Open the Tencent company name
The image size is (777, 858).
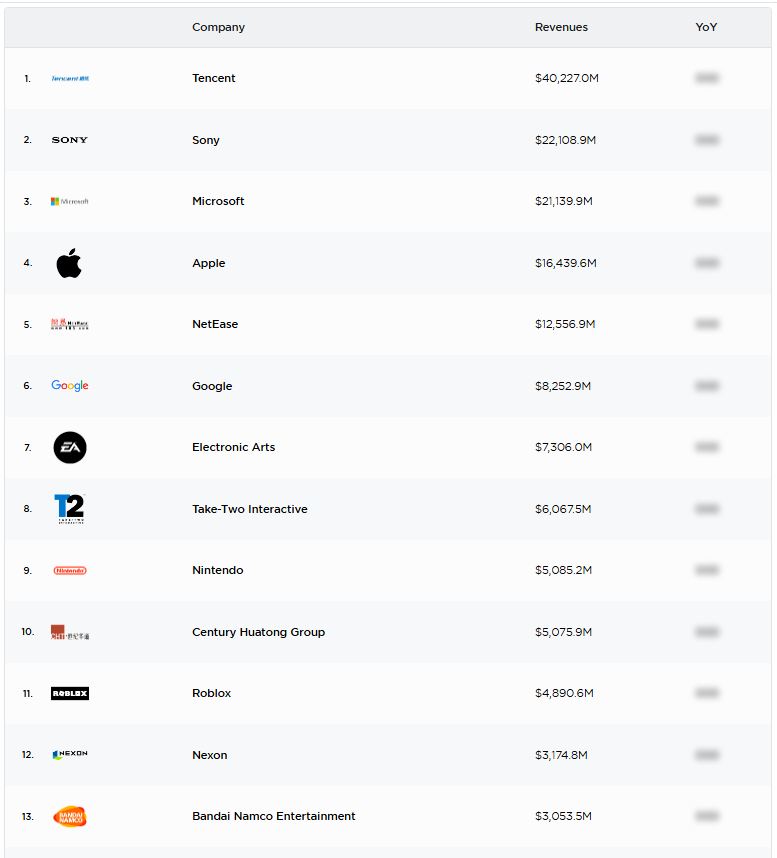point(213,78)
